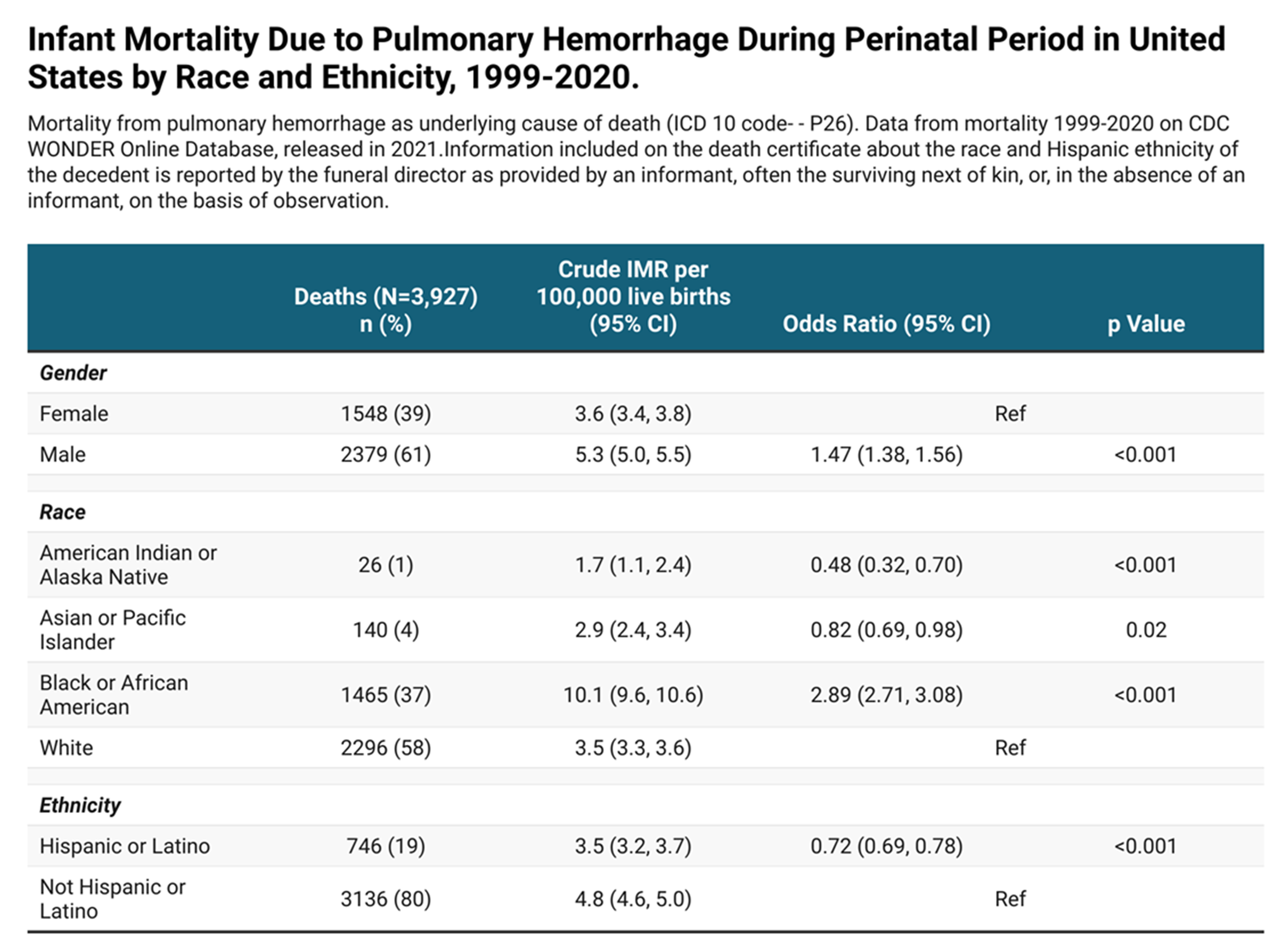The height and width of the screenshot is (937, 1288).
Task: Select the Deaths (N=3,927) column header
Action: pyautogui.click(x=386, y=310)
